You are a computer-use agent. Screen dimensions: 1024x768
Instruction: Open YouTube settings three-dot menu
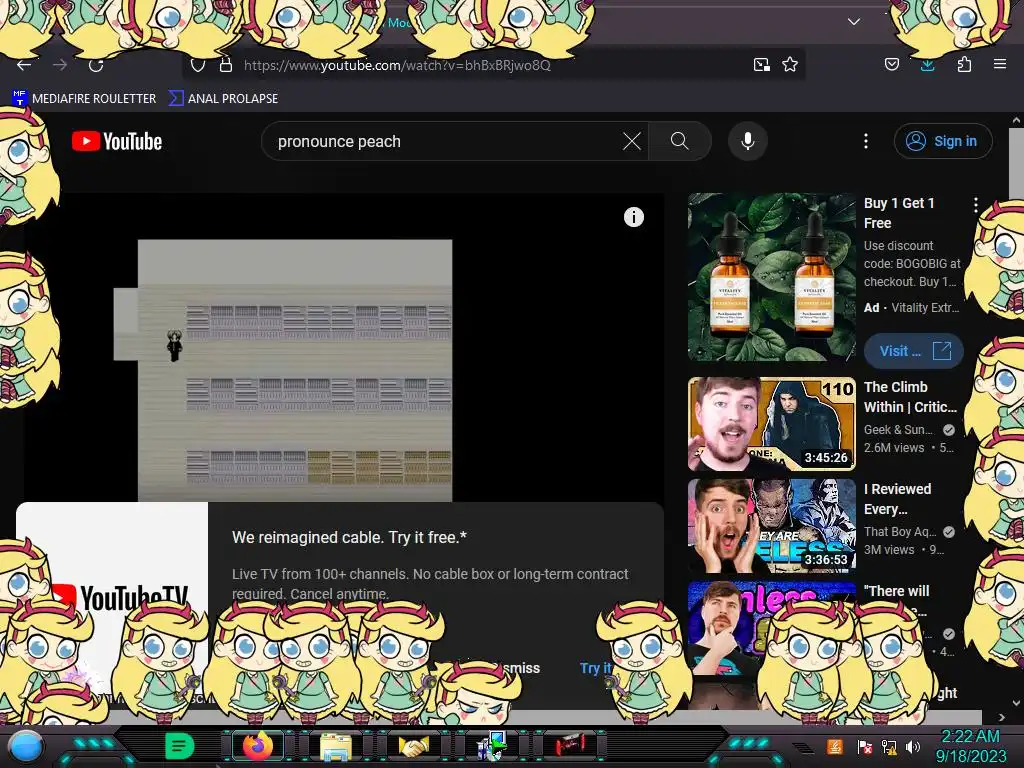pos(866,141)
